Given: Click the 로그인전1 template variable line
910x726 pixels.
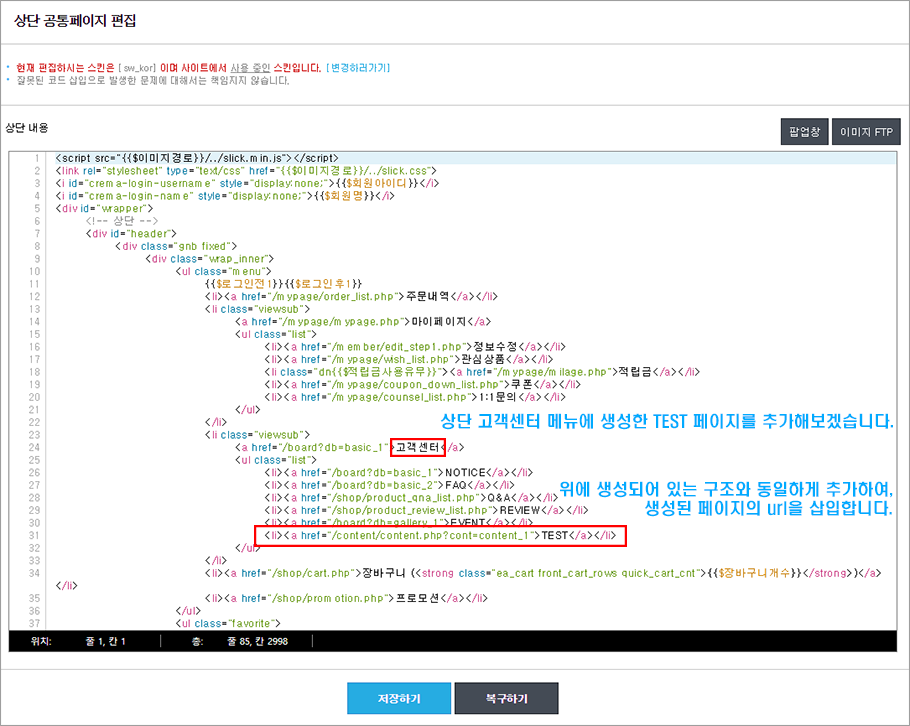Looking at the screenshot, I should pyautogui.click(x=283, y=284).
